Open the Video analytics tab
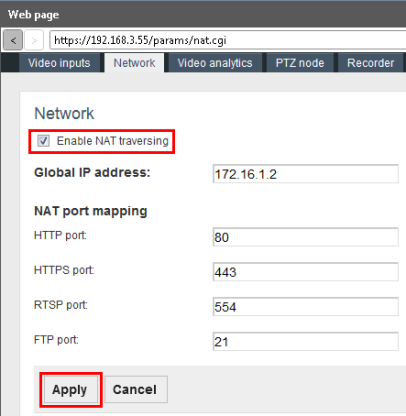This screenshot has height=416, width=406. [x=215, y=63]
